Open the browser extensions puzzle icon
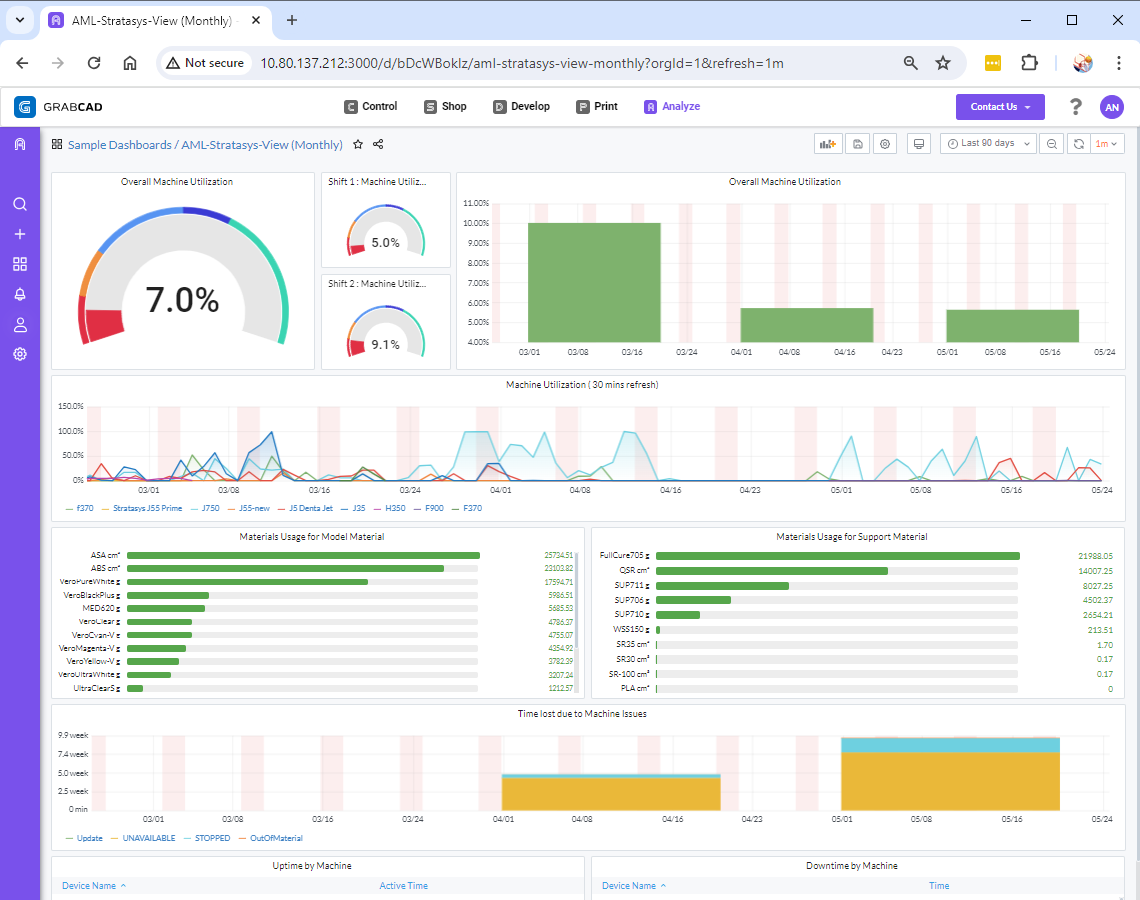Screen dimensions: 1140x900 pyautogui.click(x=1029, y=63)
